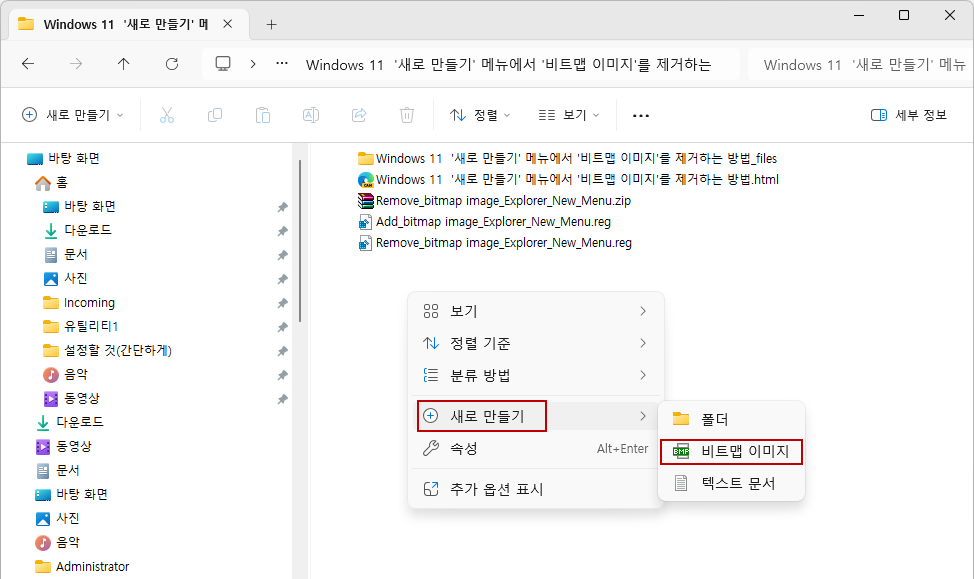Screen dimensions: 974x579
Task: Refresh the current folder
Action: point(172,63)
